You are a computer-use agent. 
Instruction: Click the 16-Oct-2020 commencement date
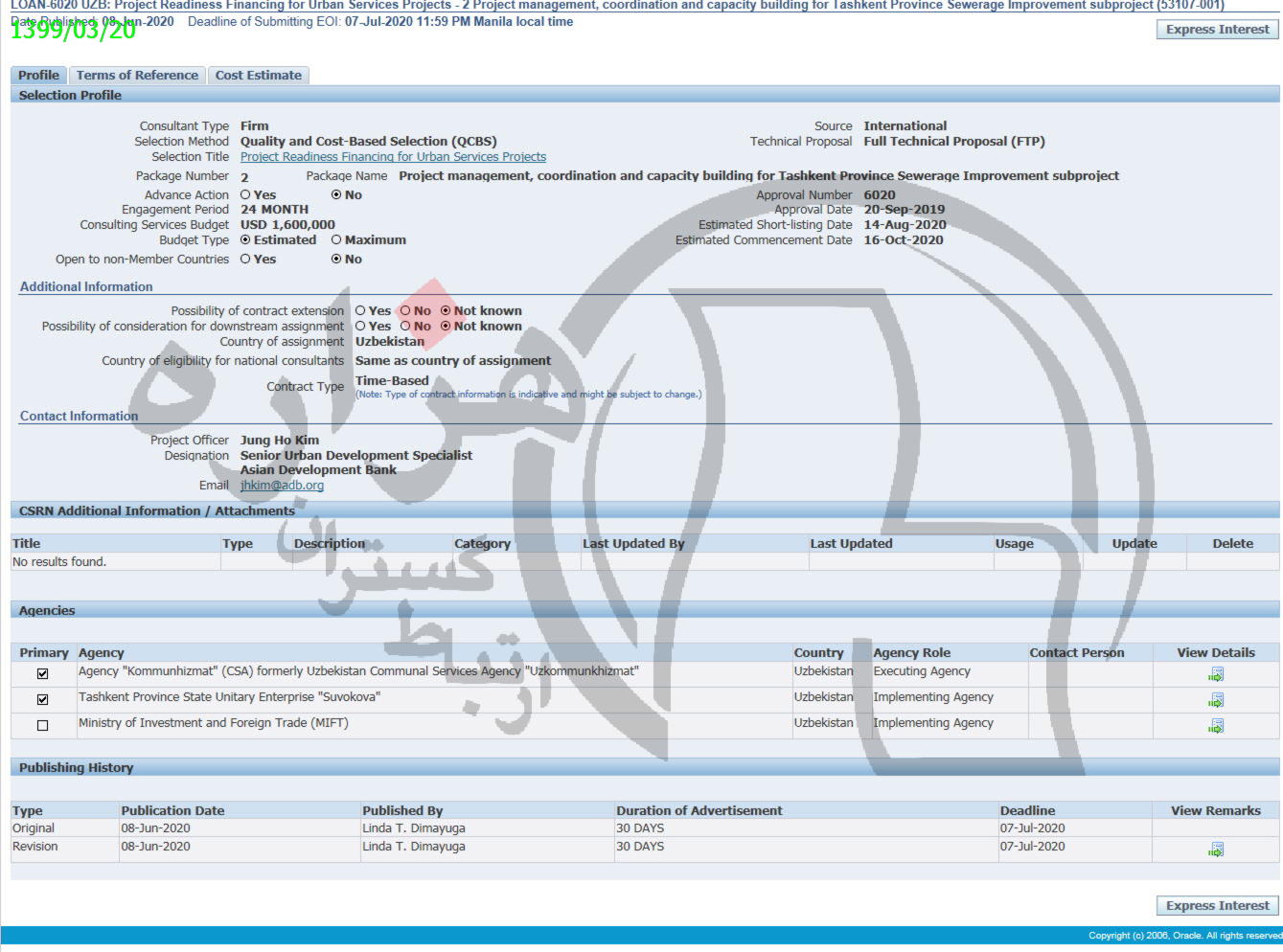(904, 239)
